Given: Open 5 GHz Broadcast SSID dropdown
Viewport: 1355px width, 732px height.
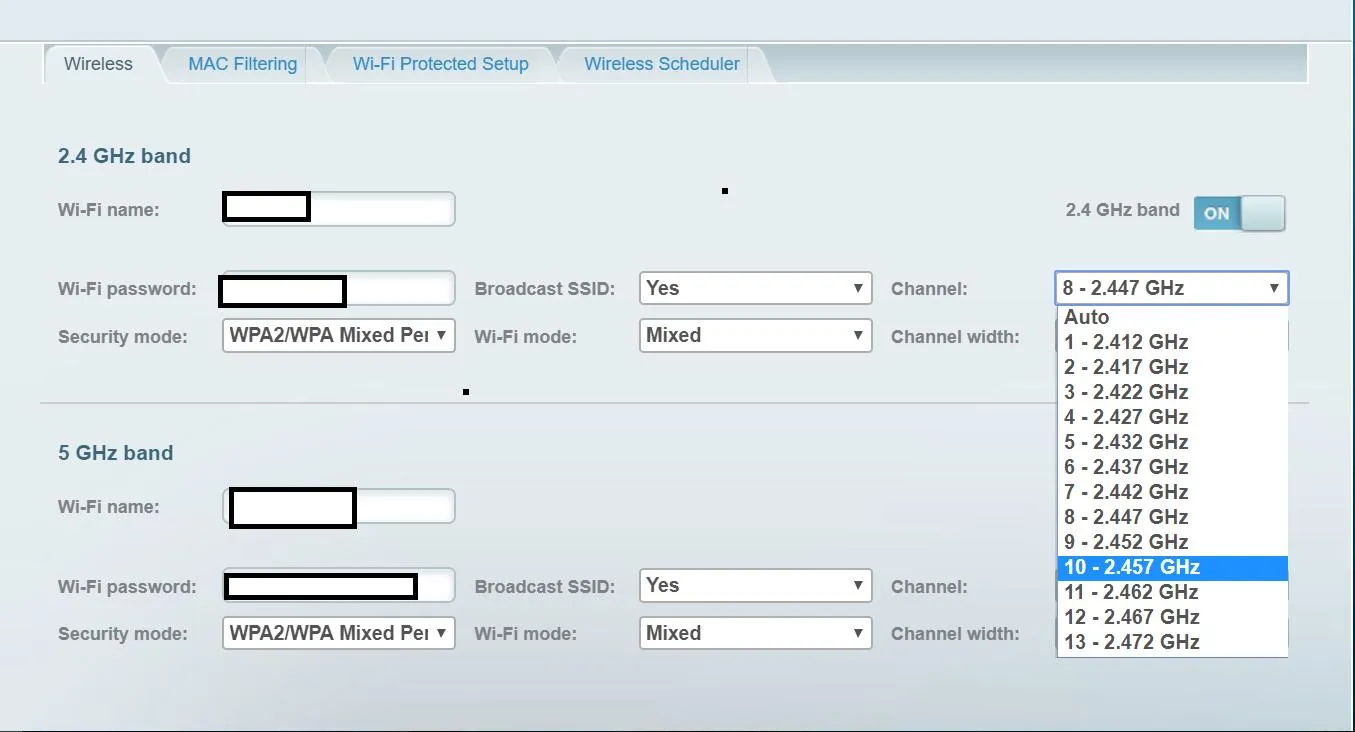Looking at the screenshot, I should 755,585.
